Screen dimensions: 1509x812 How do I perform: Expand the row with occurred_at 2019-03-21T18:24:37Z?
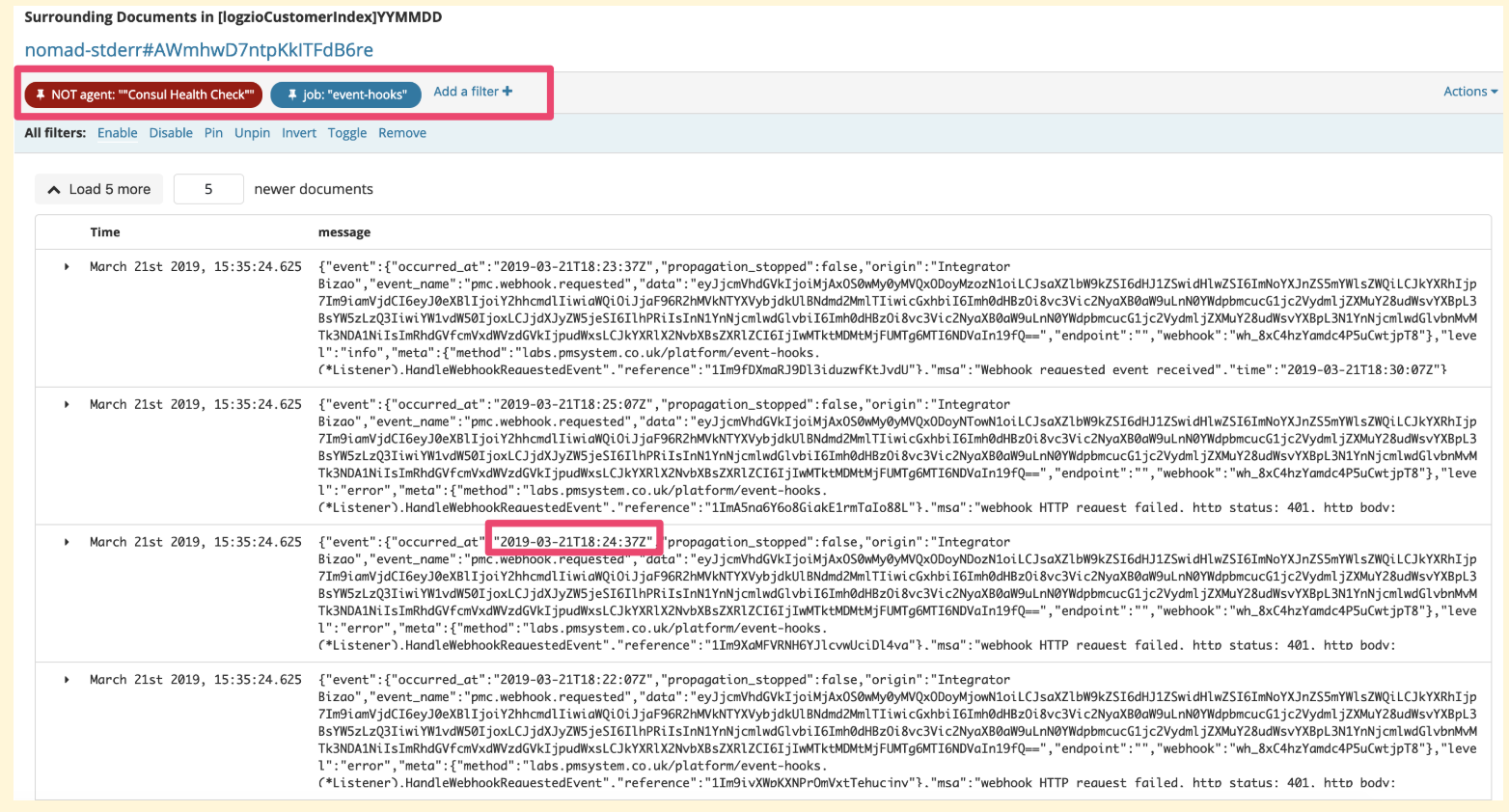(67, 543)
